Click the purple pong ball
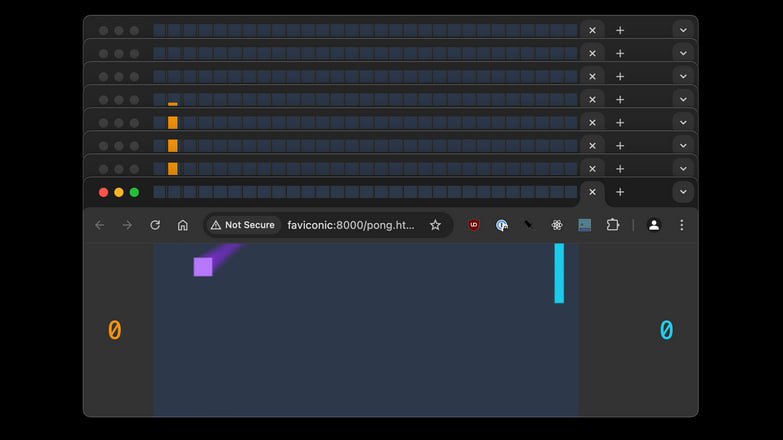783x440 pixels. tap(203, 267)
